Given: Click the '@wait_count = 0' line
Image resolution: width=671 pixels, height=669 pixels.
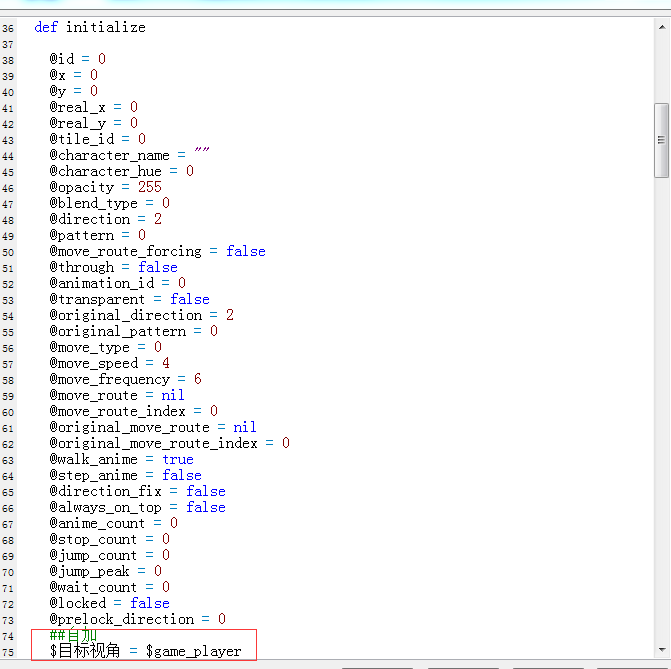Looking at the screenshot, I should tap(110, 587).
